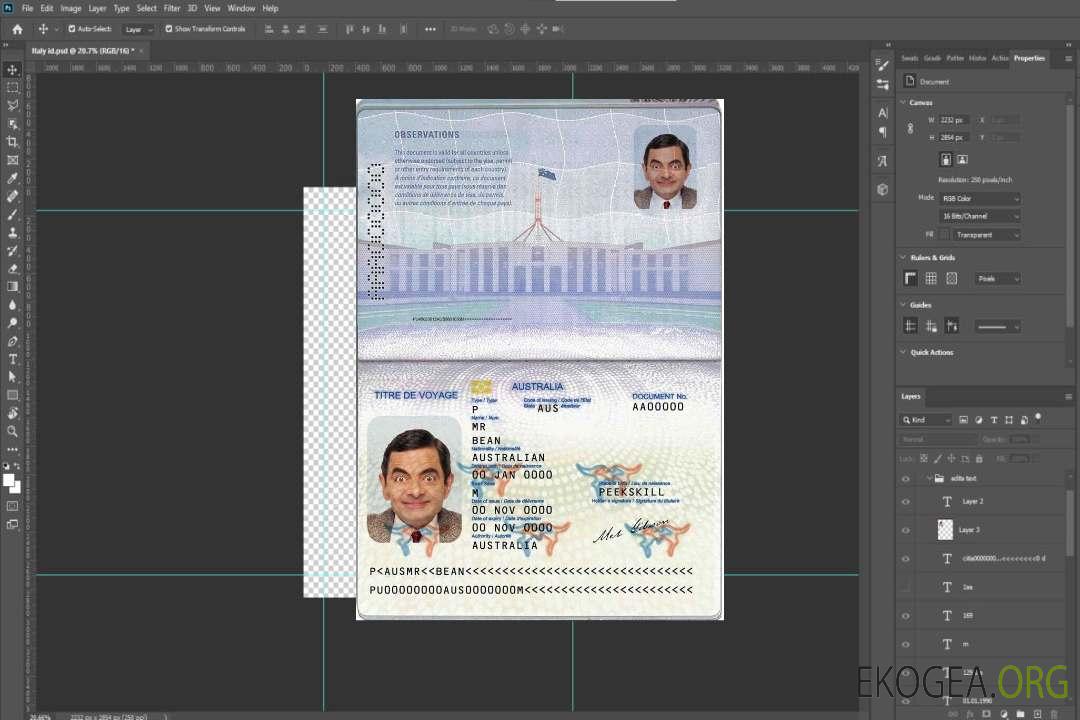
Task: Select the Move tool in the toolbox
Action: pyautogui.click(x=12, y=70)
